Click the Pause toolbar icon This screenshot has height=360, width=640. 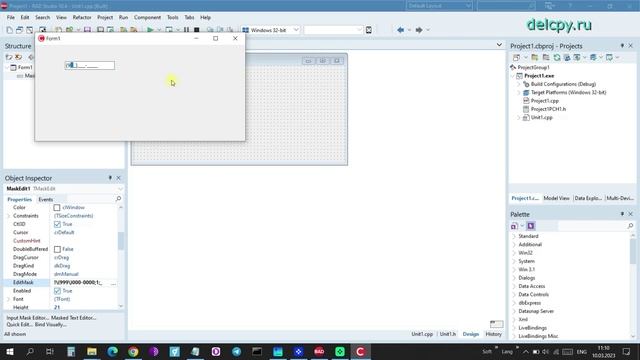[186, 30]
